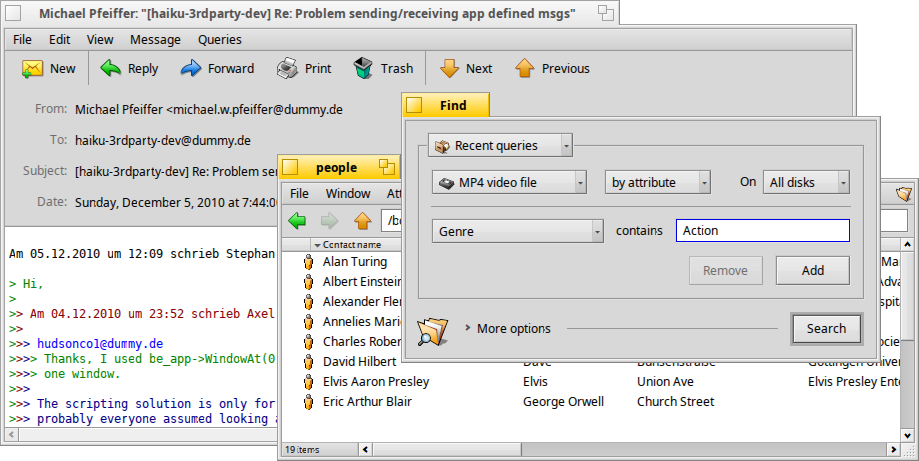Image resolution: width=919 pixels, height=461 pixels.
Task: Open the All disks volume dropdown
Action: click(806, 182)
